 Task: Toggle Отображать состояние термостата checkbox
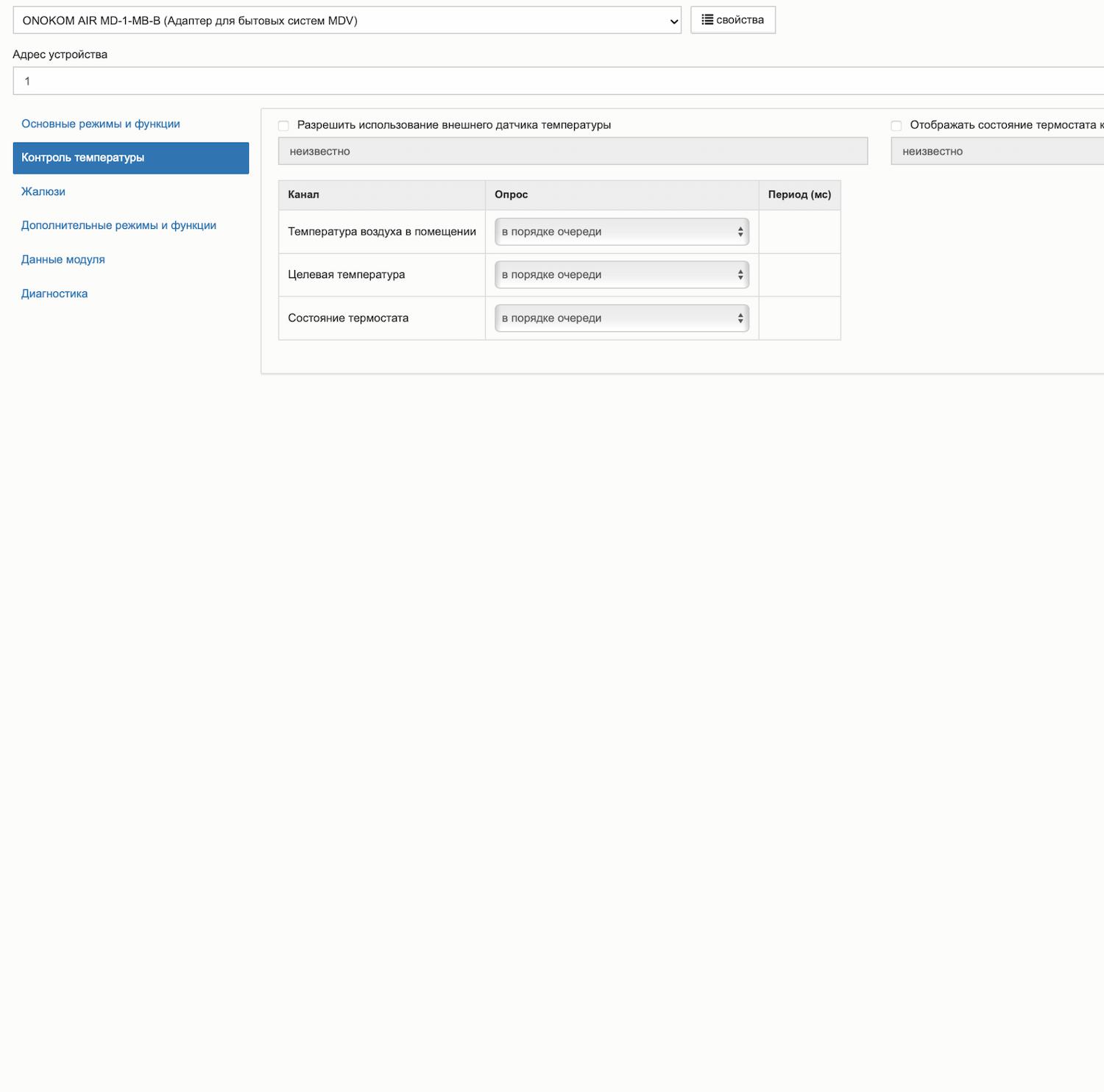pos(896,126)
